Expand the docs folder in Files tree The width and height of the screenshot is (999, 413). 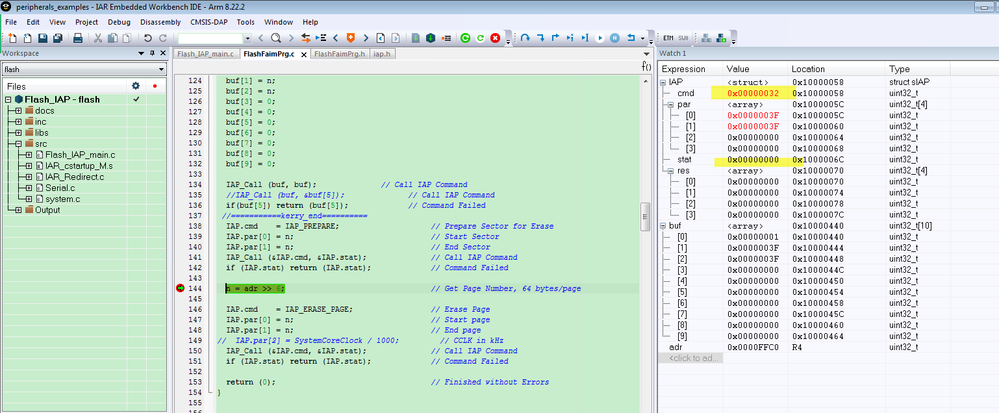click(18, 111)
